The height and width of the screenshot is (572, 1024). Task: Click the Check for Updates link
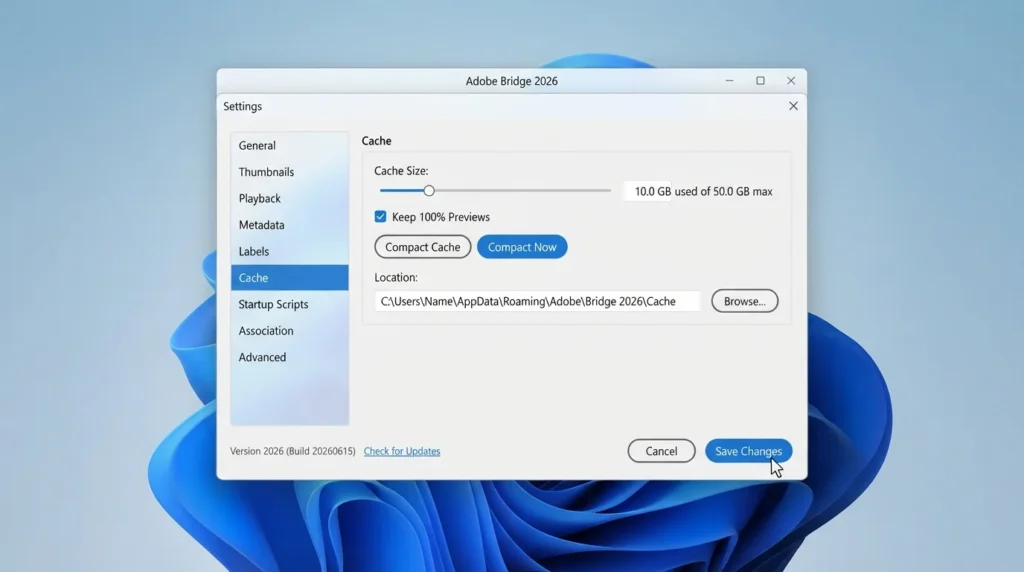click(x=402, y=451)
